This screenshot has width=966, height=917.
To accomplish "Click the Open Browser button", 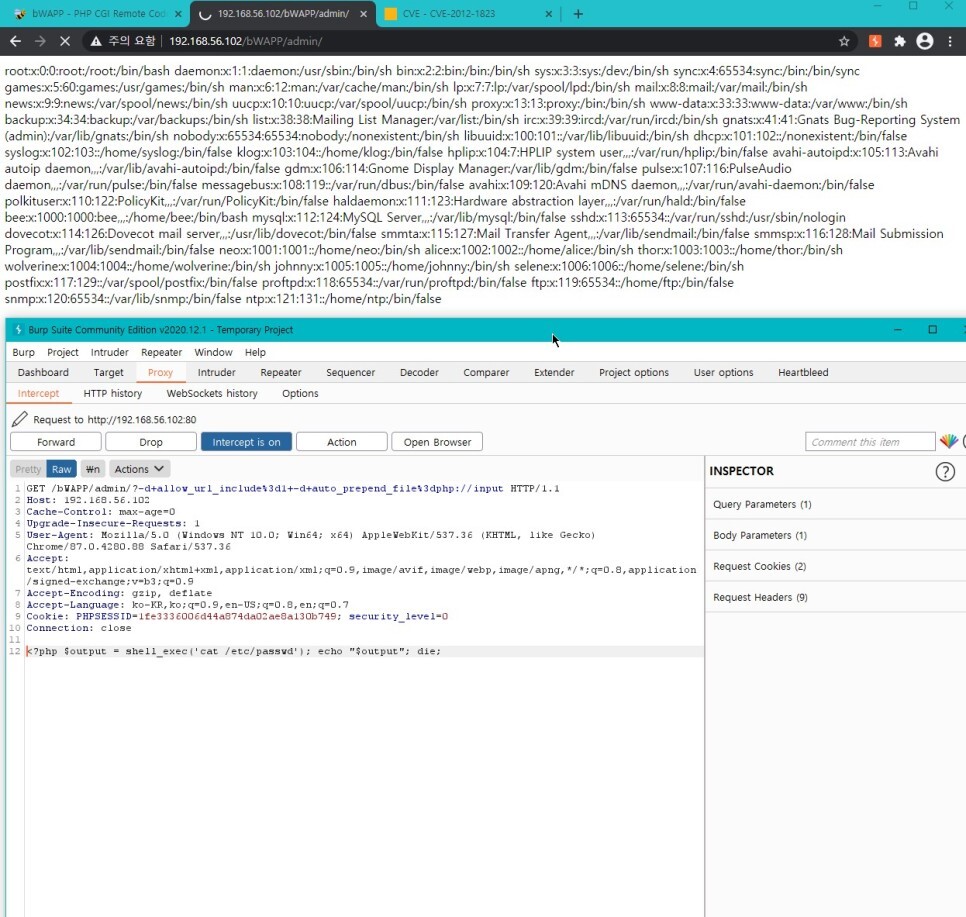I will click(437, 442).
